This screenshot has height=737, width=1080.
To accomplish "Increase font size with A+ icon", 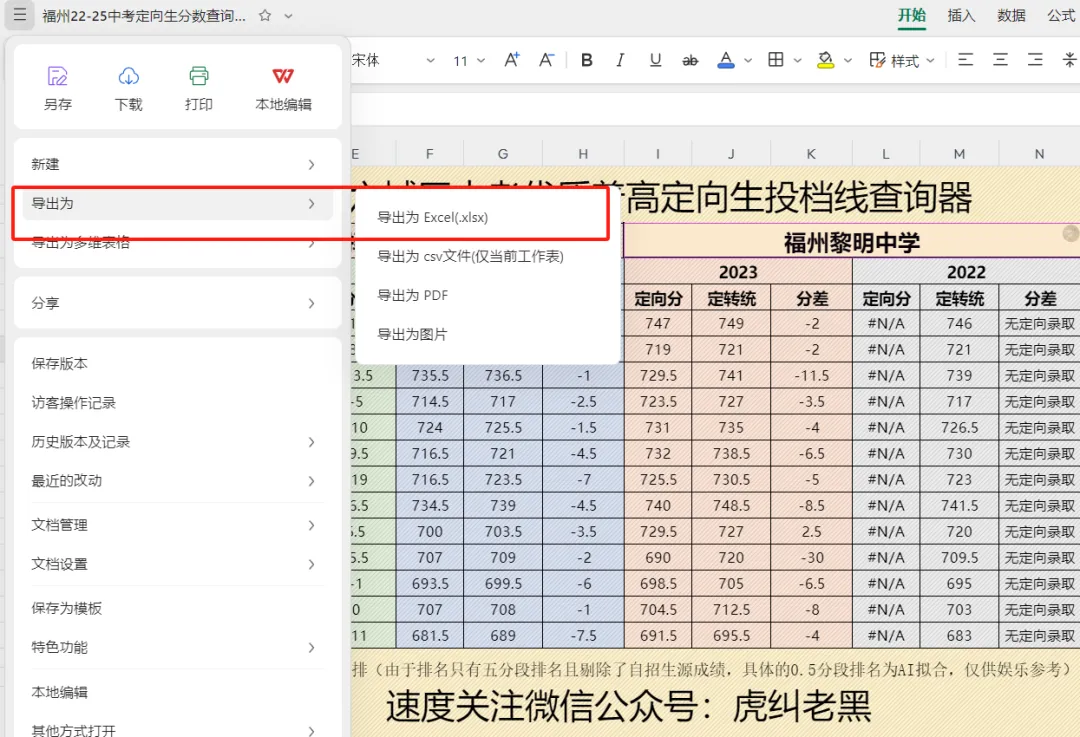I will click(x=512, y=61).
